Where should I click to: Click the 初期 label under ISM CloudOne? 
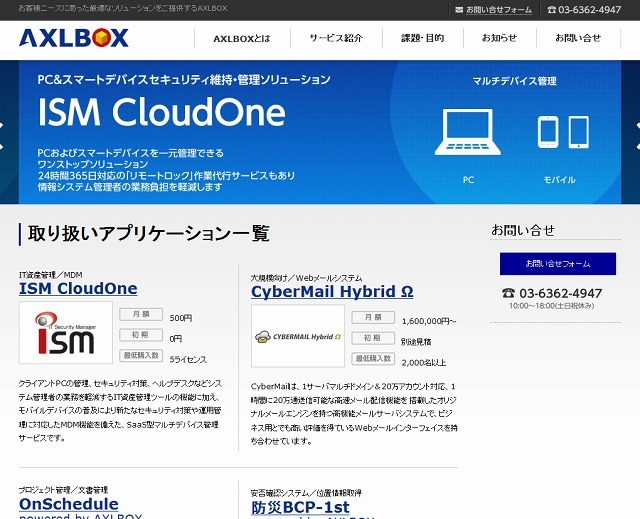coord(141,335)
